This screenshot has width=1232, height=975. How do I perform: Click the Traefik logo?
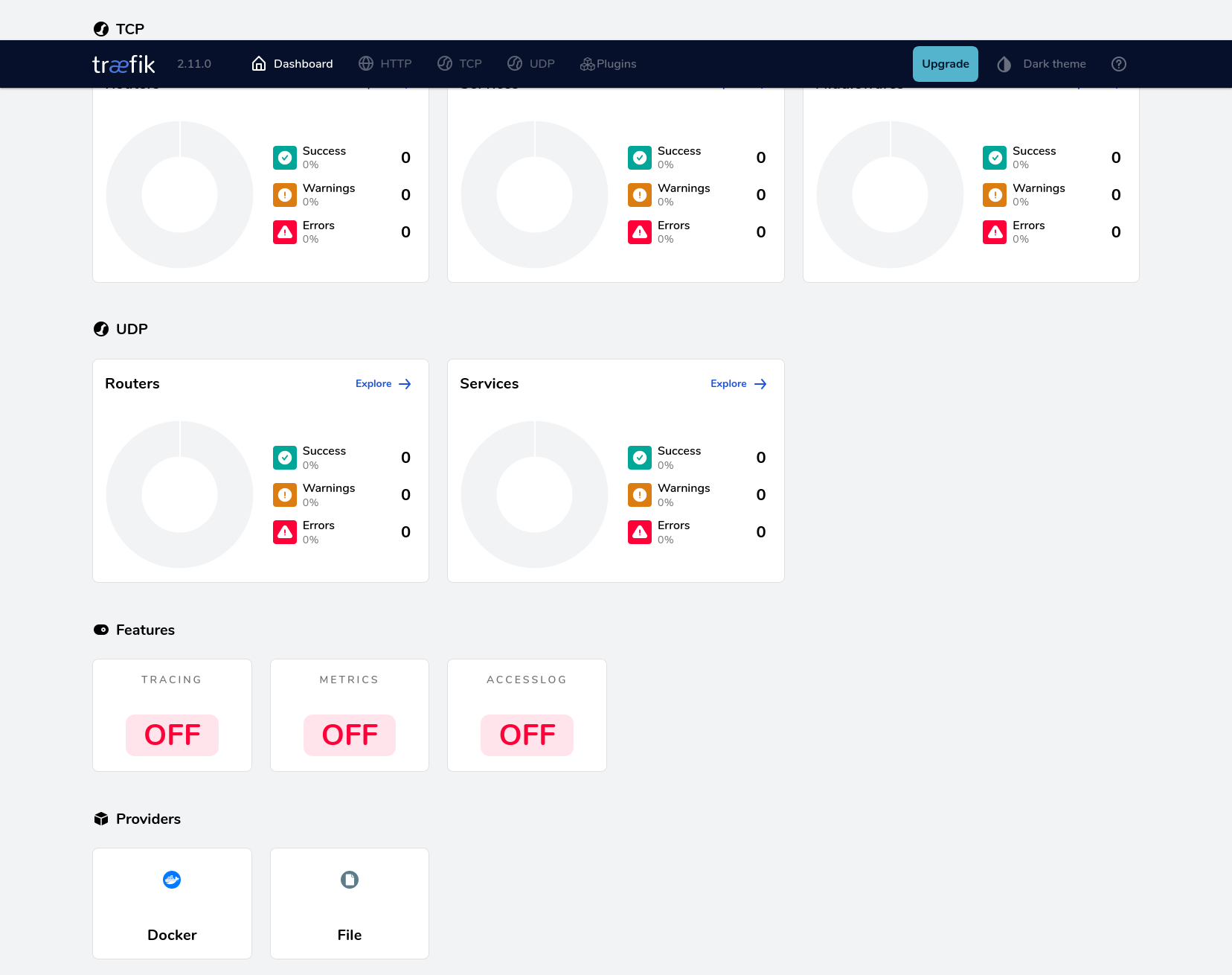(123, 64)
